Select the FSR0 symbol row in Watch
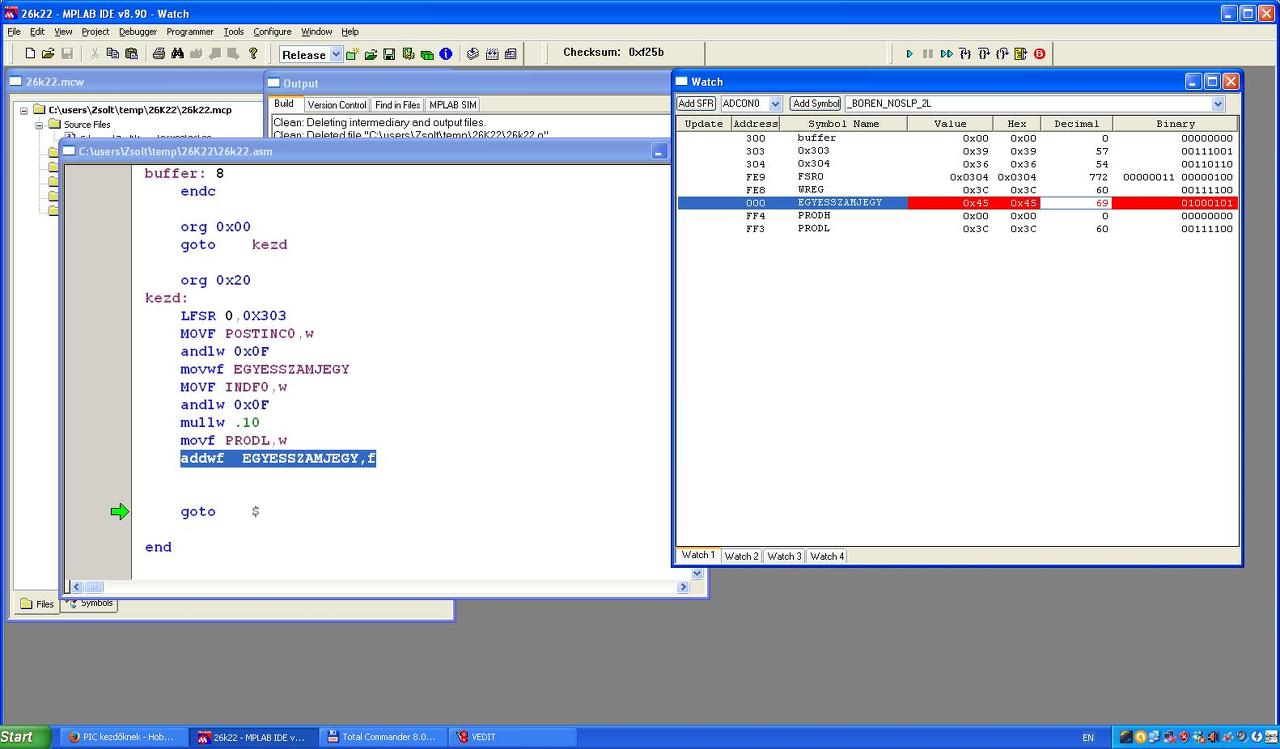 click(958, 177)
